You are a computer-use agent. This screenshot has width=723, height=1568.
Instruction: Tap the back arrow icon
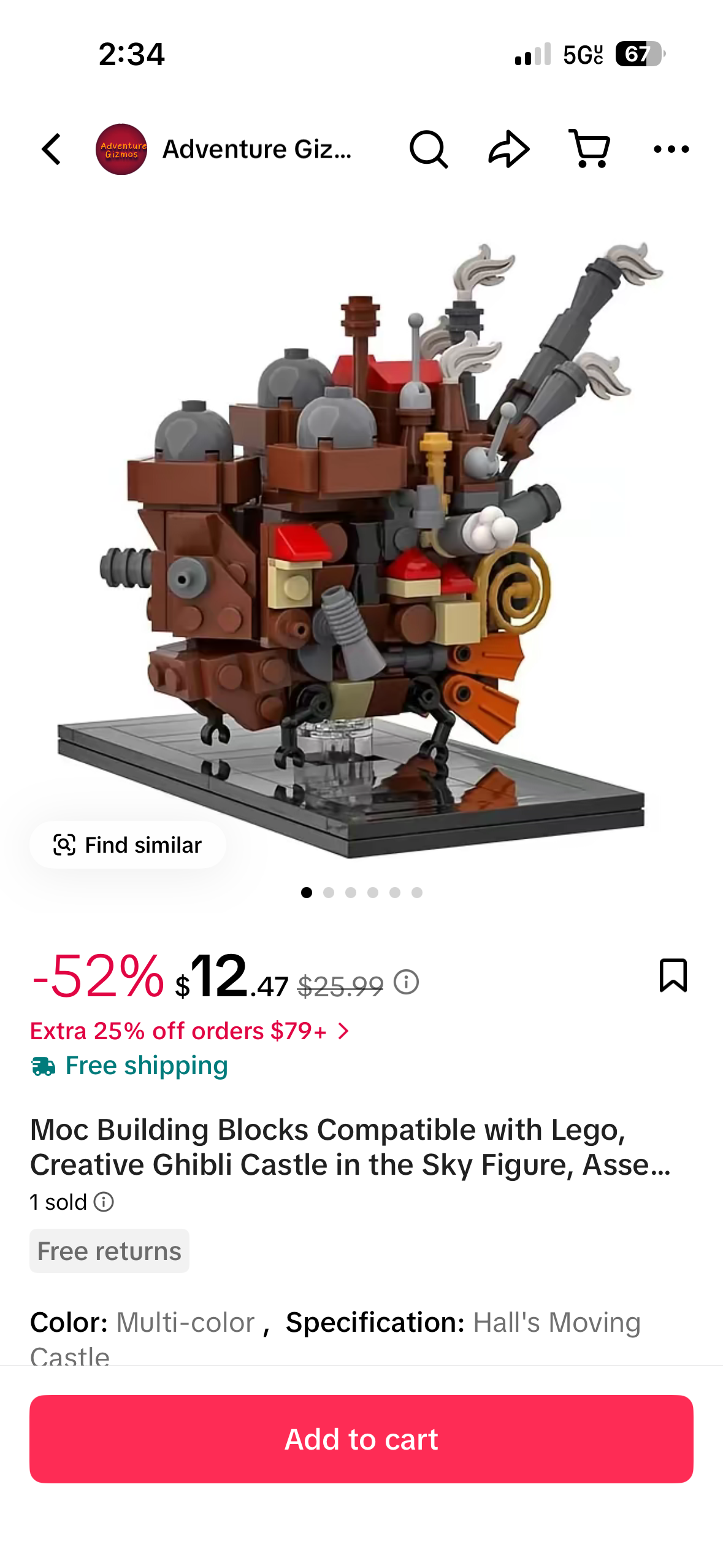(x=52, y=150)
